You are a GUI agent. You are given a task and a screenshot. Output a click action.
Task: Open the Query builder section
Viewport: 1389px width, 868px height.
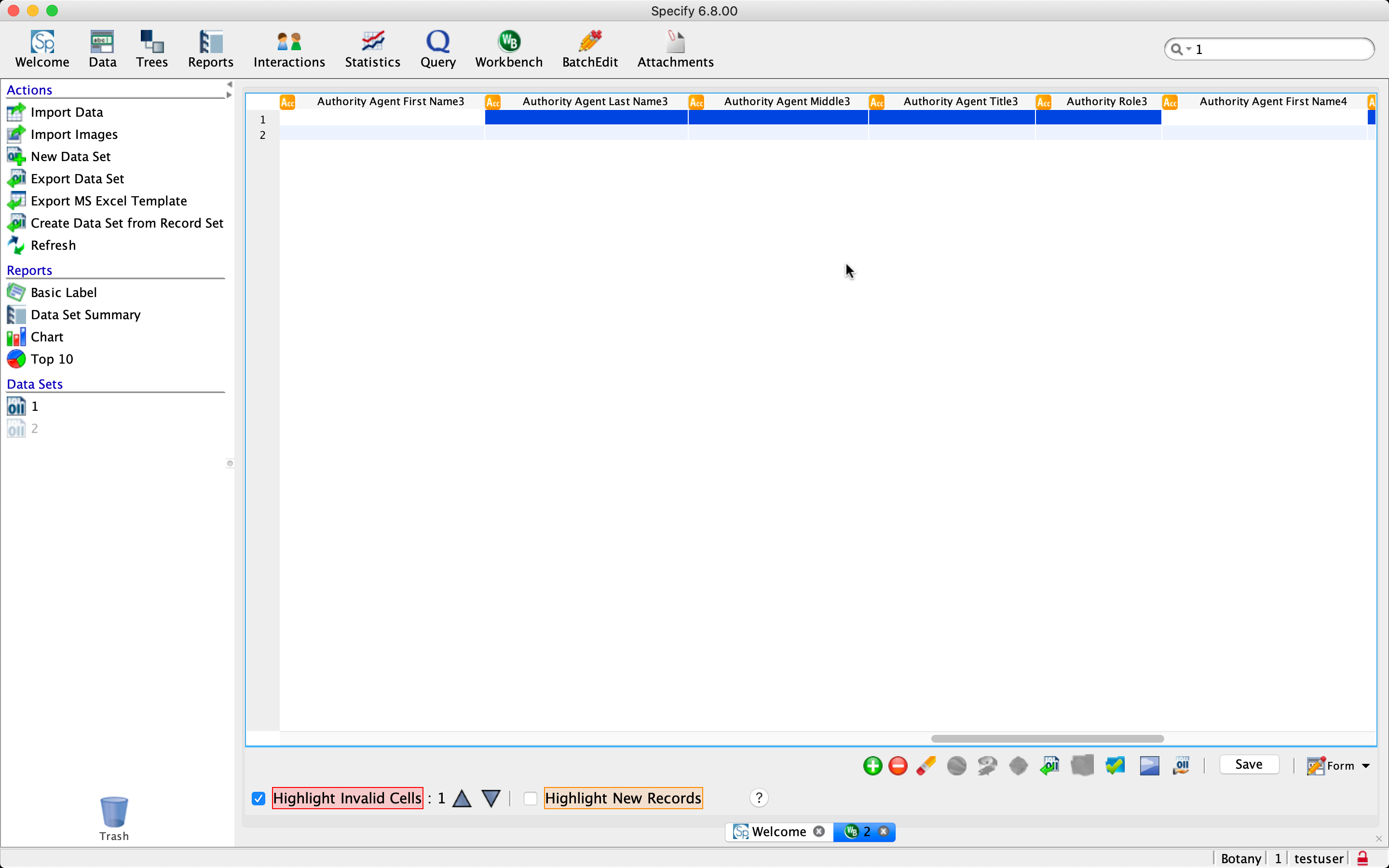click(x=437, y=49)
